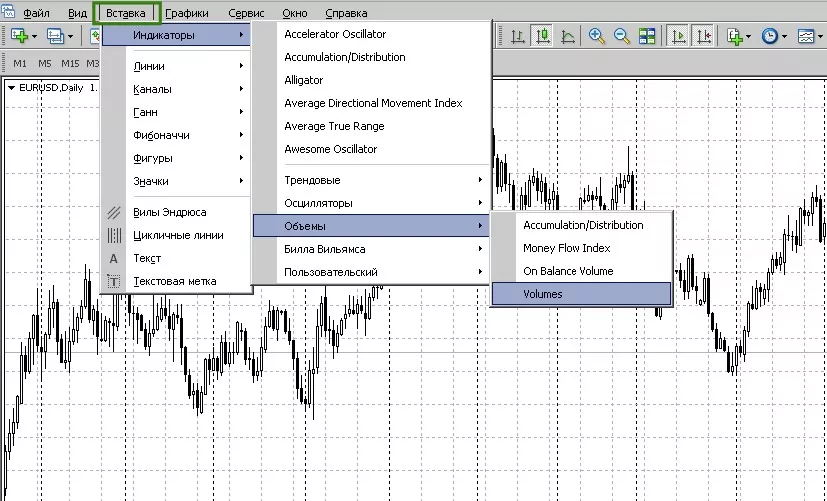The image size is (827, 501).
Task: Zoom in on the chart
Action: point(597,36)
